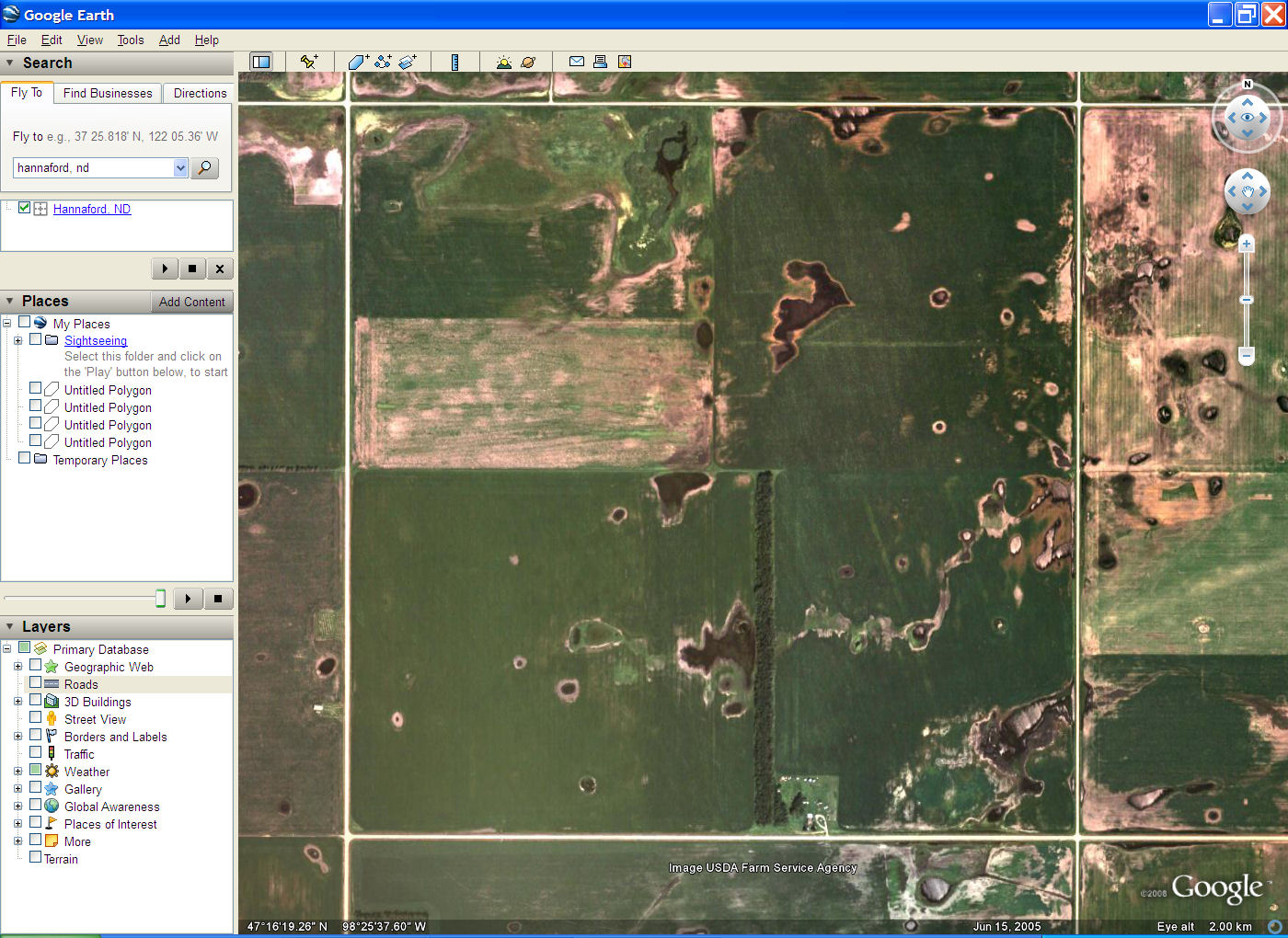Print the current view icon
Viewport: 1288px width, 938px height.
pyautogui.click(x=600, y=62)
